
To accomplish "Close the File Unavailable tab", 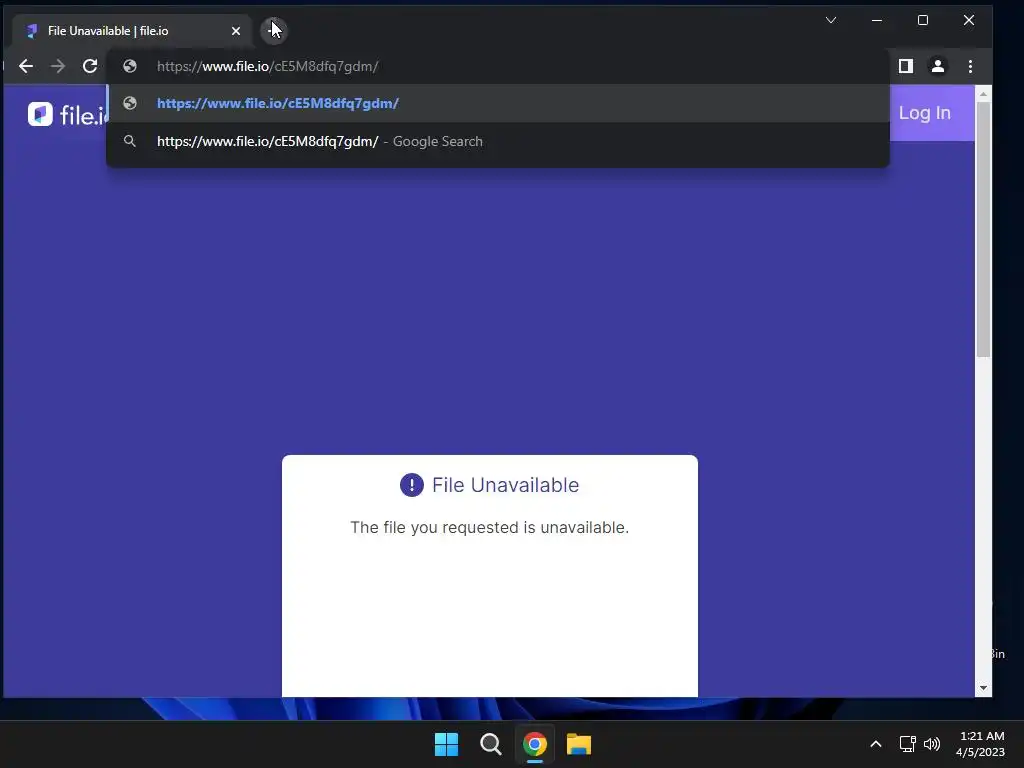I will click(236, 31).
